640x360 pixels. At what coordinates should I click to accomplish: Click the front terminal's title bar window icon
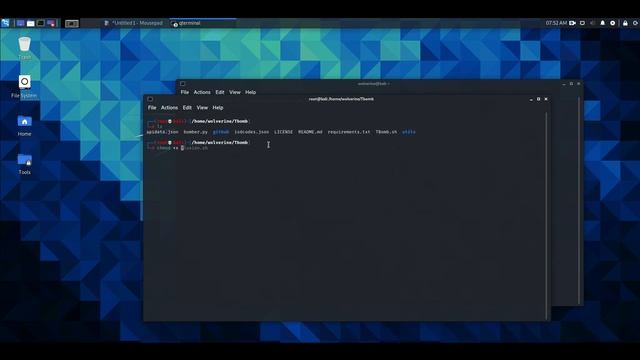pos(150,99)
